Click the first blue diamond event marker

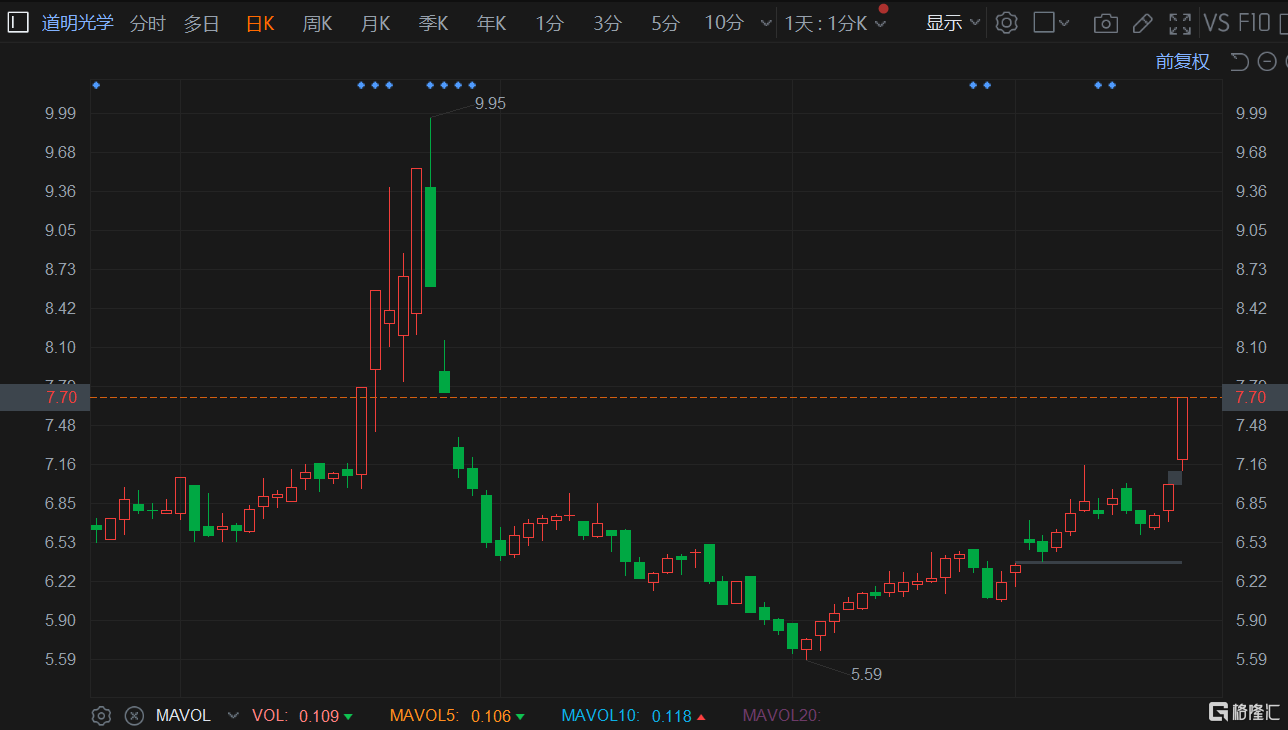96,85
